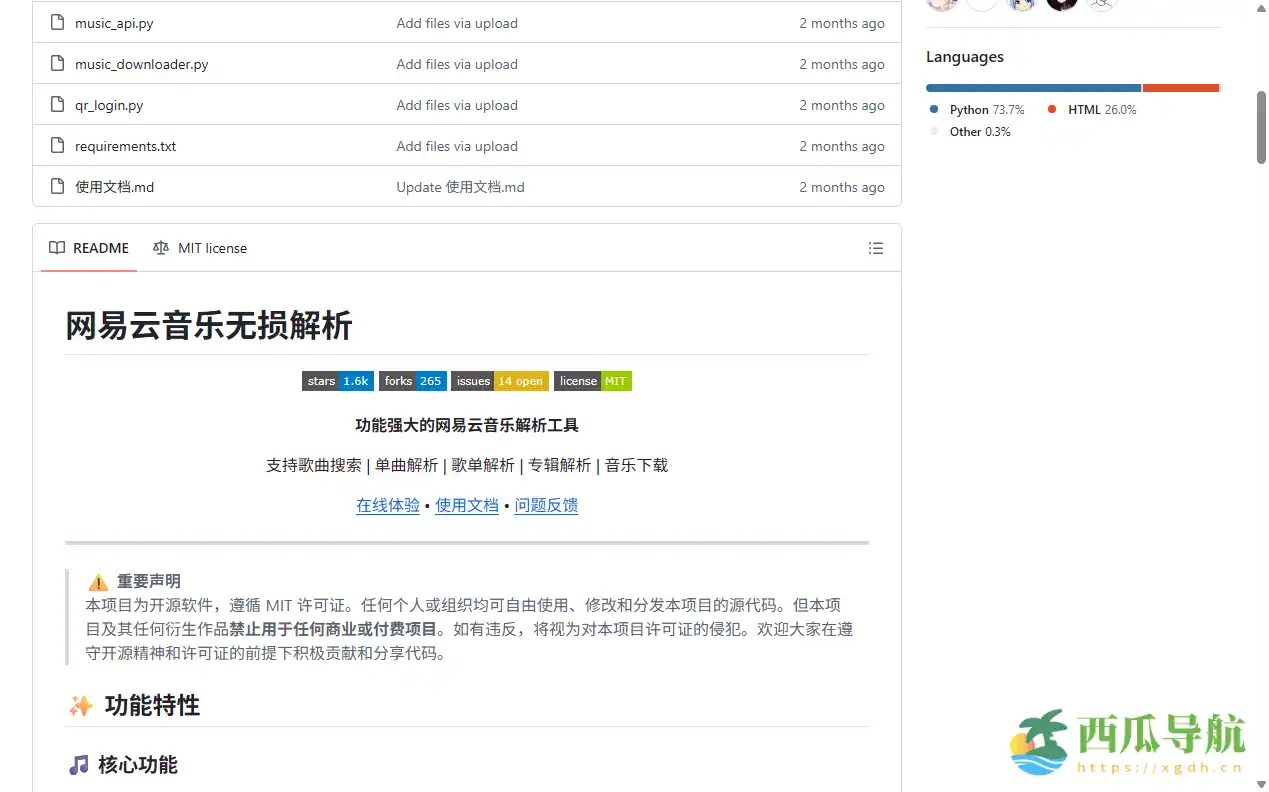Click the blue Python segment of the languages bar
Image resolution: width=1269 pixels, height=792 pixels.
[x=1030, y=87]
